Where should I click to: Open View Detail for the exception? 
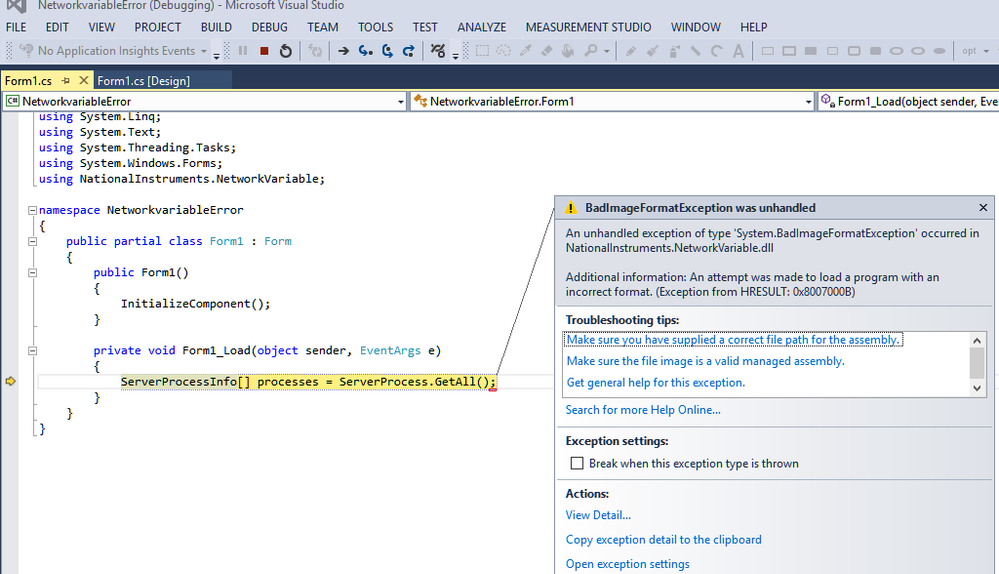pyautogui.click(x=598, y=515)
